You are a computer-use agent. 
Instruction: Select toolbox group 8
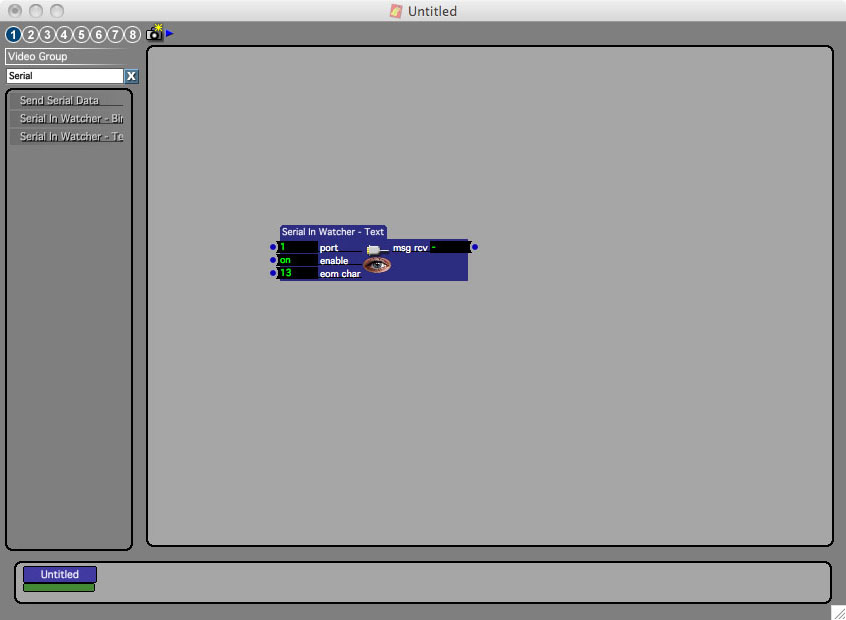coord(133,35)
